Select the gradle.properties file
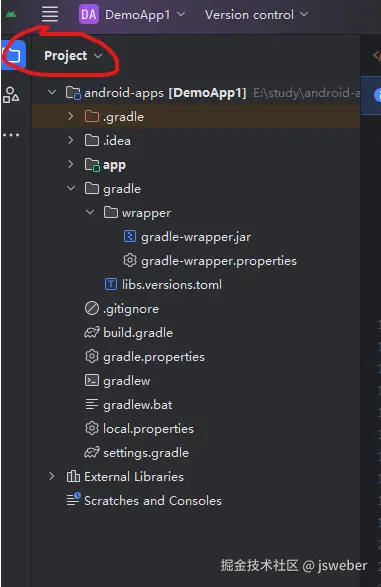The width and height of the screenshot is (381, 587). pyautogui.click(x=196, y=356)
